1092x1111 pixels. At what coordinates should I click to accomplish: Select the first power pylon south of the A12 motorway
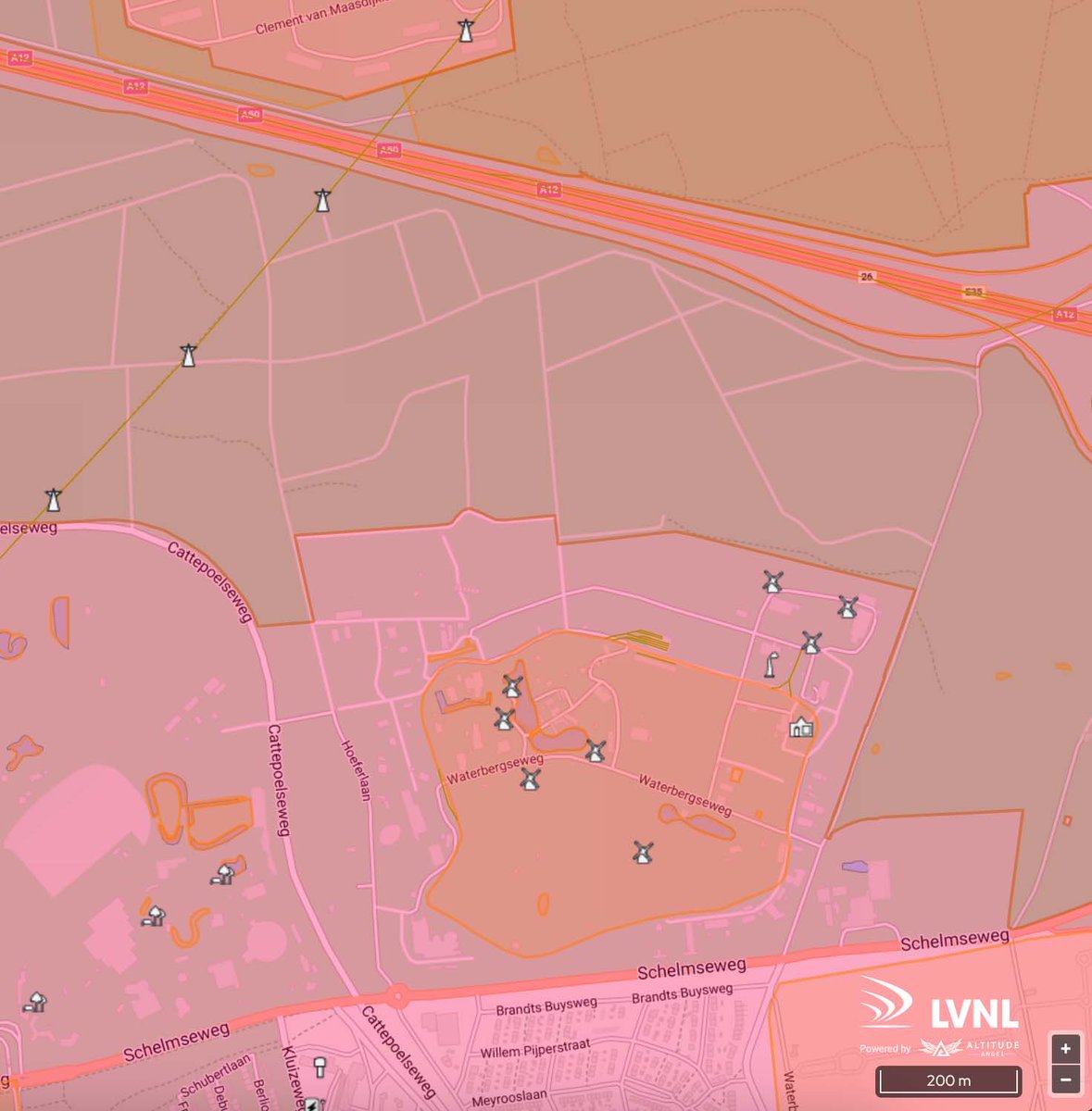tap(322, 200)
